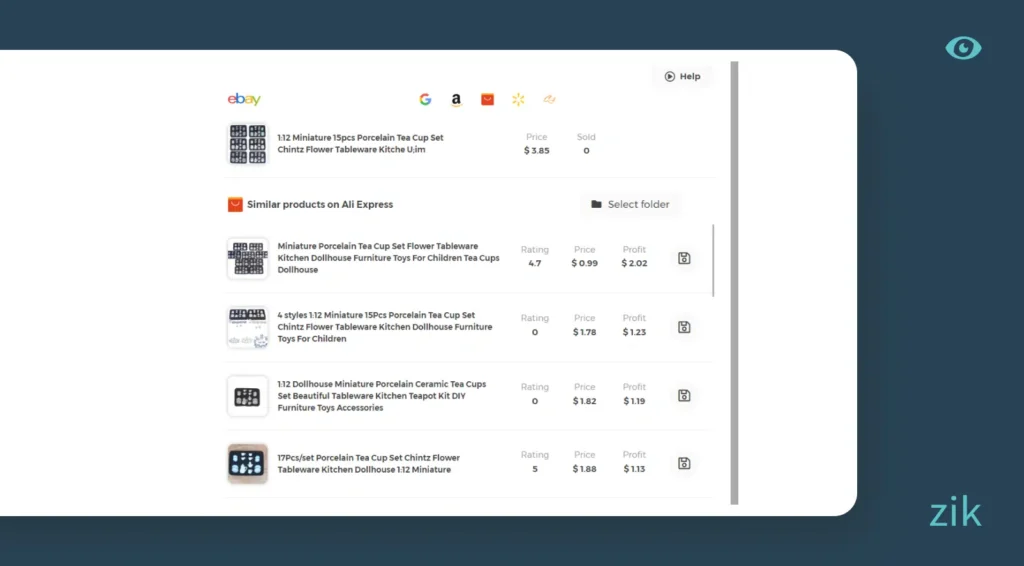The image size is (1024, 566).
Task: Save the 4.7-rated Miniature Porcelain product
Action: (x=684, y=258)
